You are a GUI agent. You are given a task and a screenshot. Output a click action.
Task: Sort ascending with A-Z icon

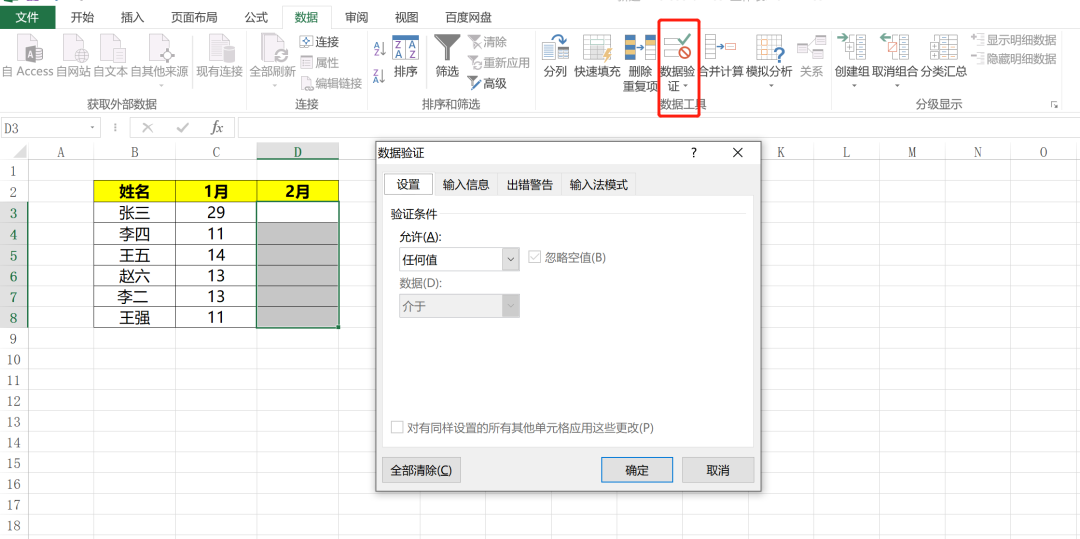click(379, 48)
